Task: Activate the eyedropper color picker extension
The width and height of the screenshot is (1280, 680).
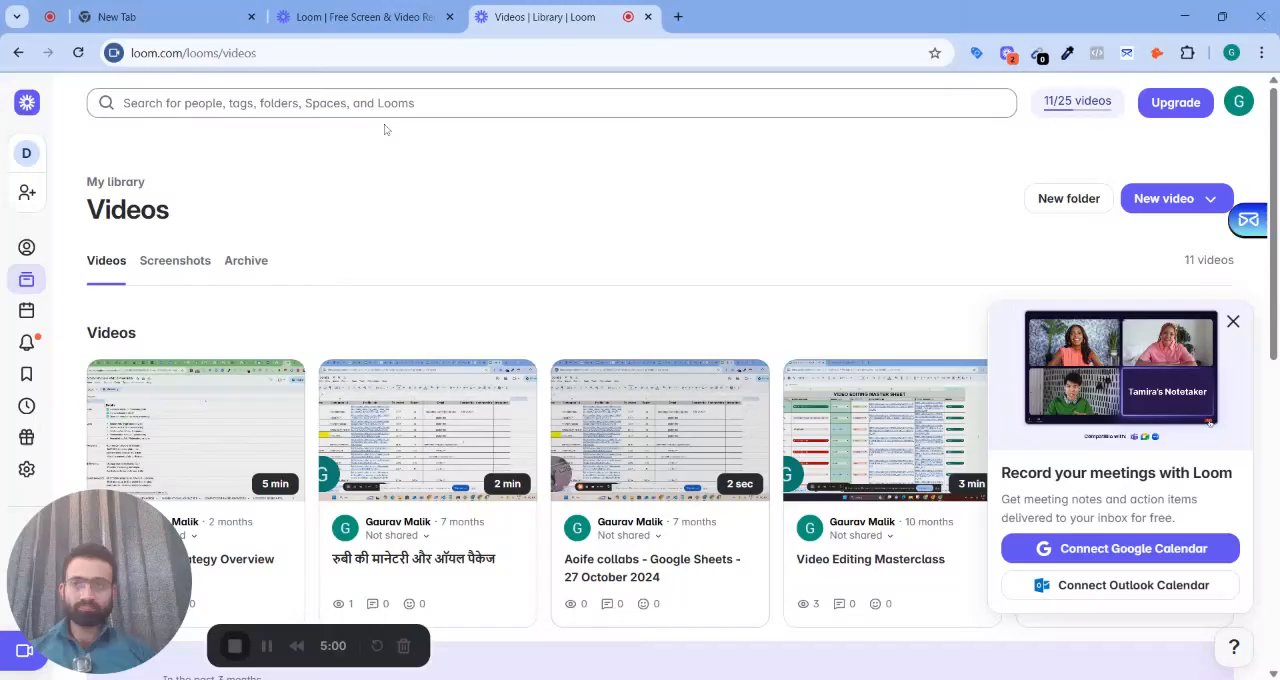Action: (x=1067, y=53)
